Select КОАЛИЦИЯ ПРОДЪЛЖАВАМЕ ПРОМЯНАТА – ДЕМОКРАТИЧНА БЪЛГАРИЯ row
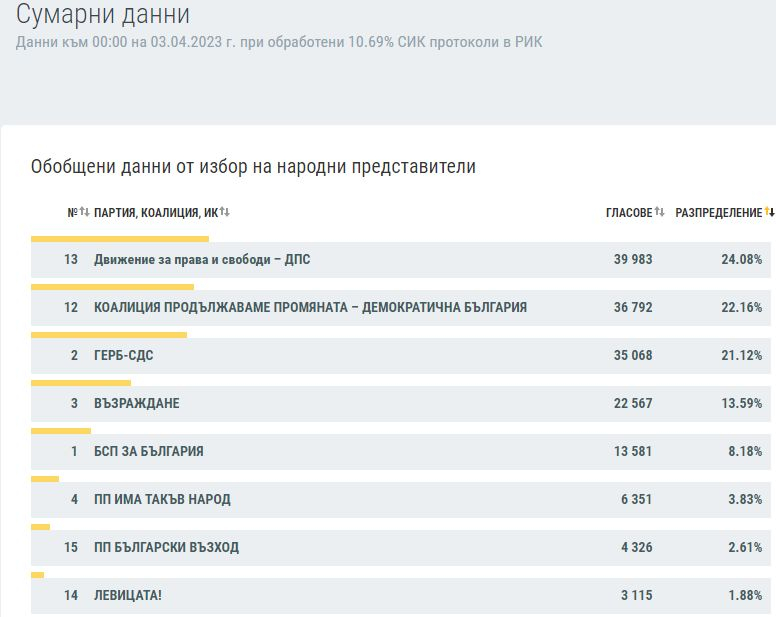The width and height of the screenshot is (776, 617). (x=400, y=308)
